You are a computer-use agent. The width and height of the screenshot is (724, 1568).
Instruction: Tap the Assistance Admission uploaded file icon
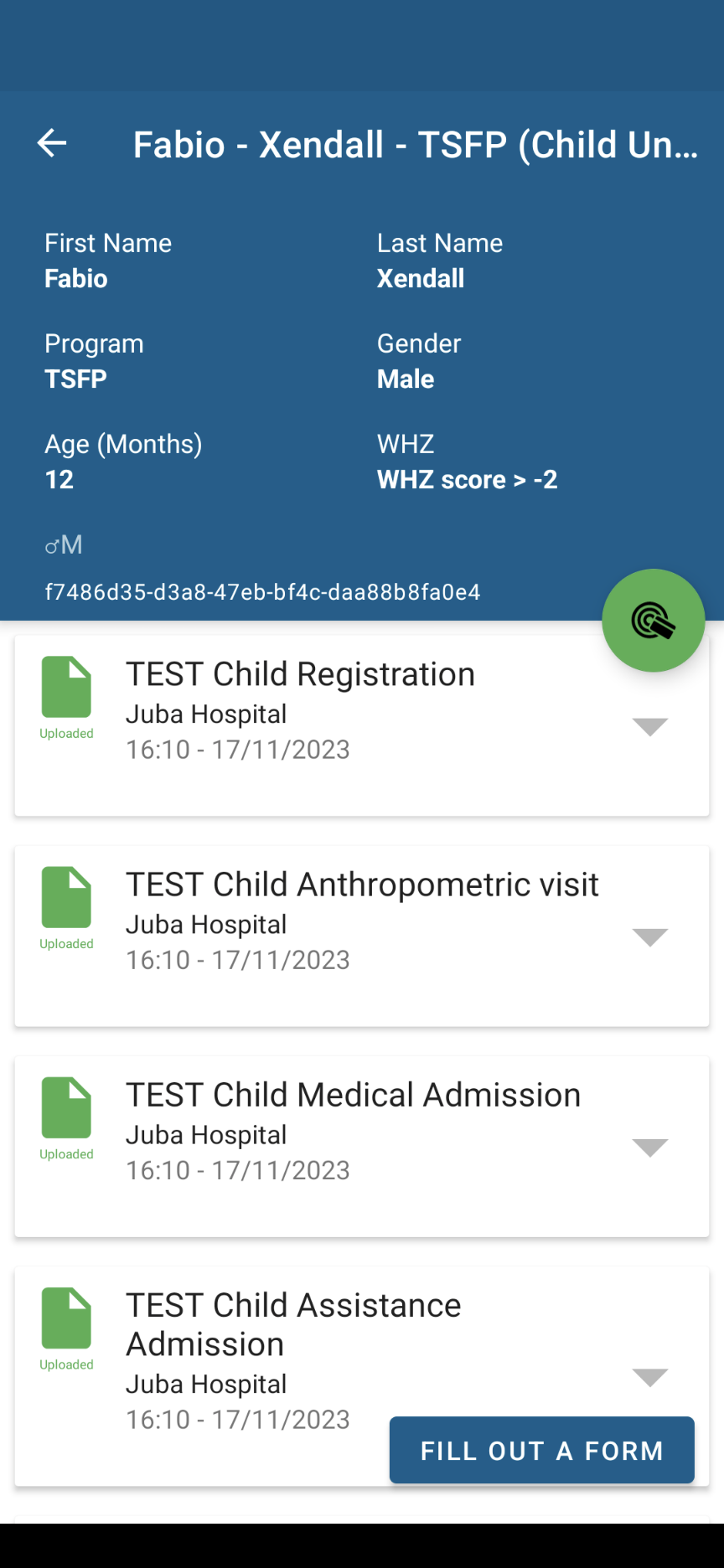point(66,1318)
